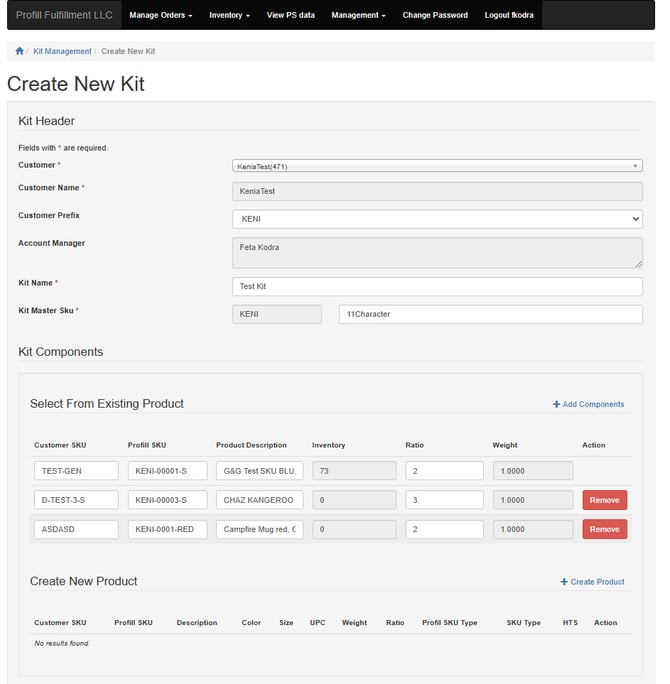This screenshot has height=684, width=670.
Task: Expand the Inventory menu
Action: 229,15
